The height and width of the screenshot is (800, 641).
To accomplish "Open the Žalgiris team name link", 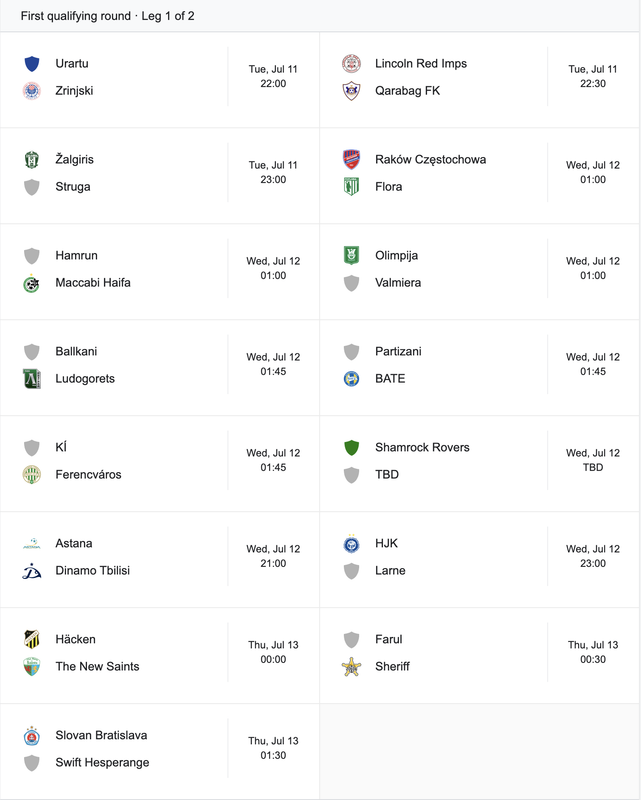I will 75,159.
